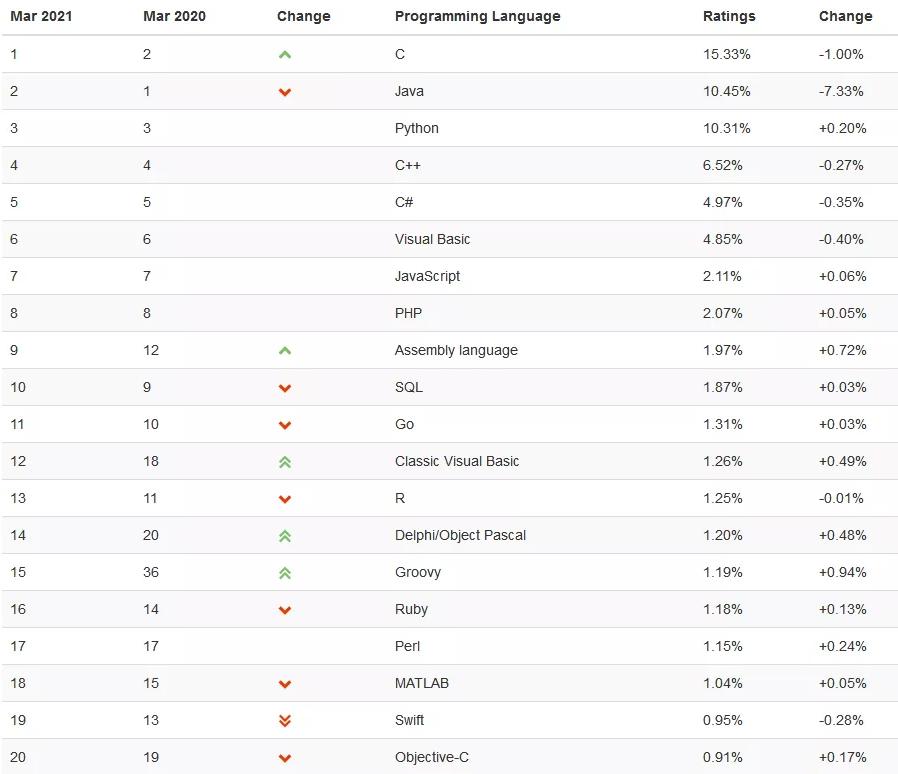Click the double up arrow for Classic Visual Basic
This screenshot has height=774, width=898.
coord(285,462)
